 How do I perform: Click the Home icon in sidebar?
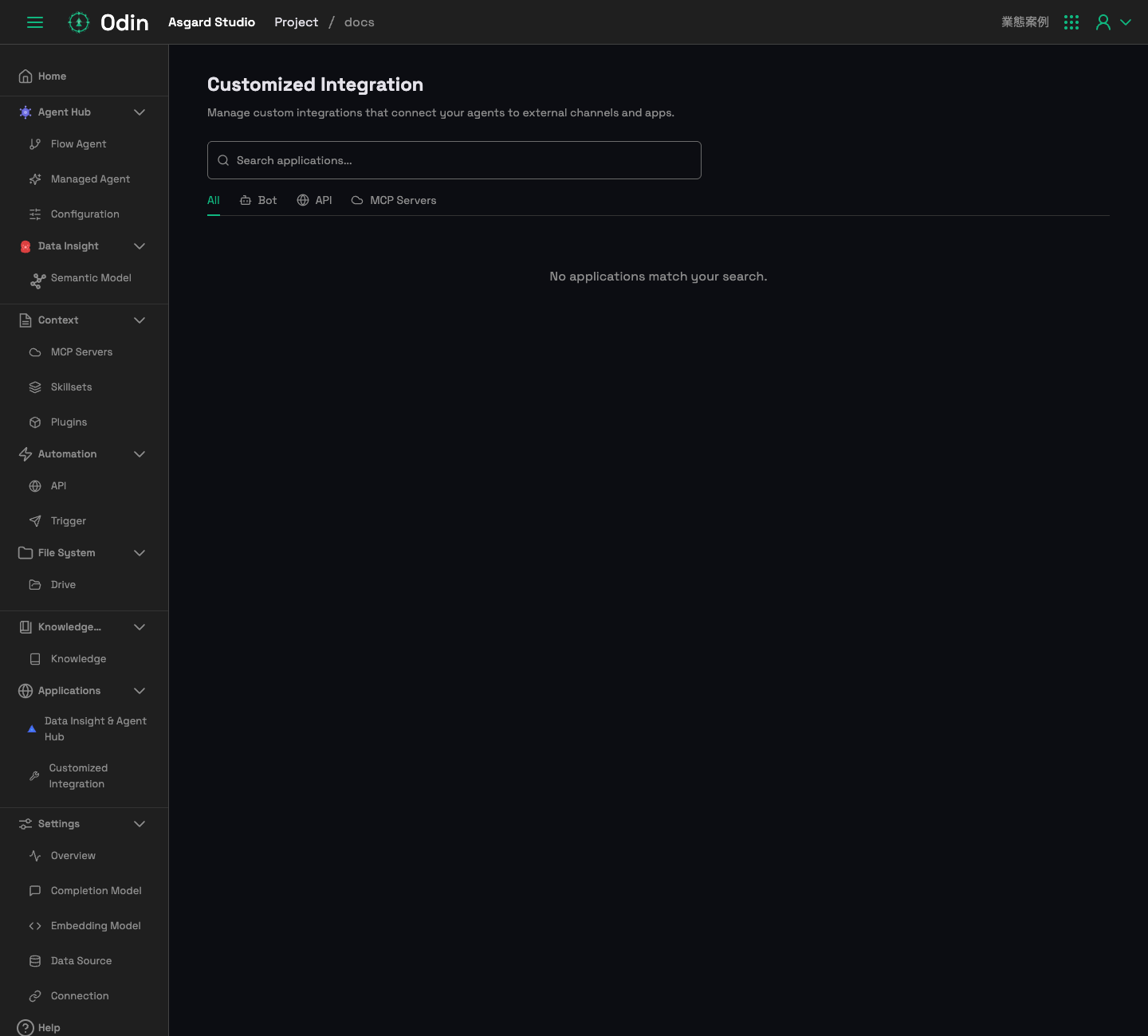point(26,77)
